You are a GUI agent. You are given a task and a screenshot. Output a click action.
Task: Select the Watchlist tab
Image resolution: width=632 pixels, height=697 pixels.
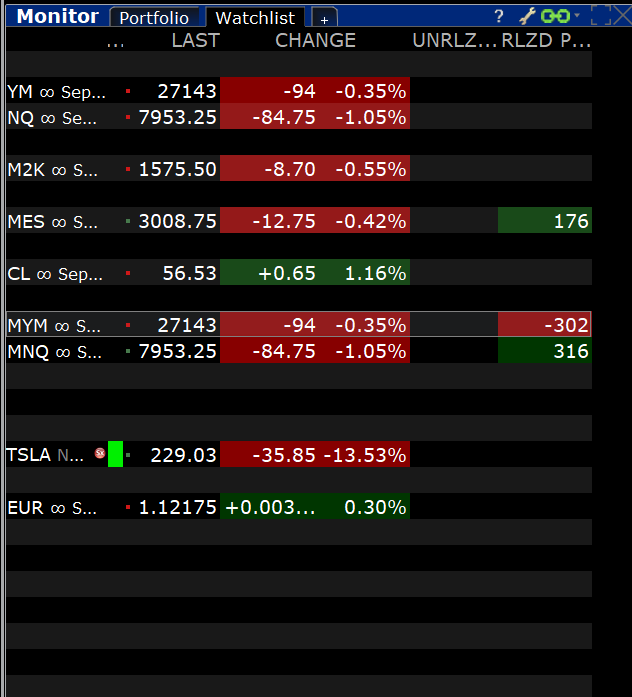pos(255,18)
